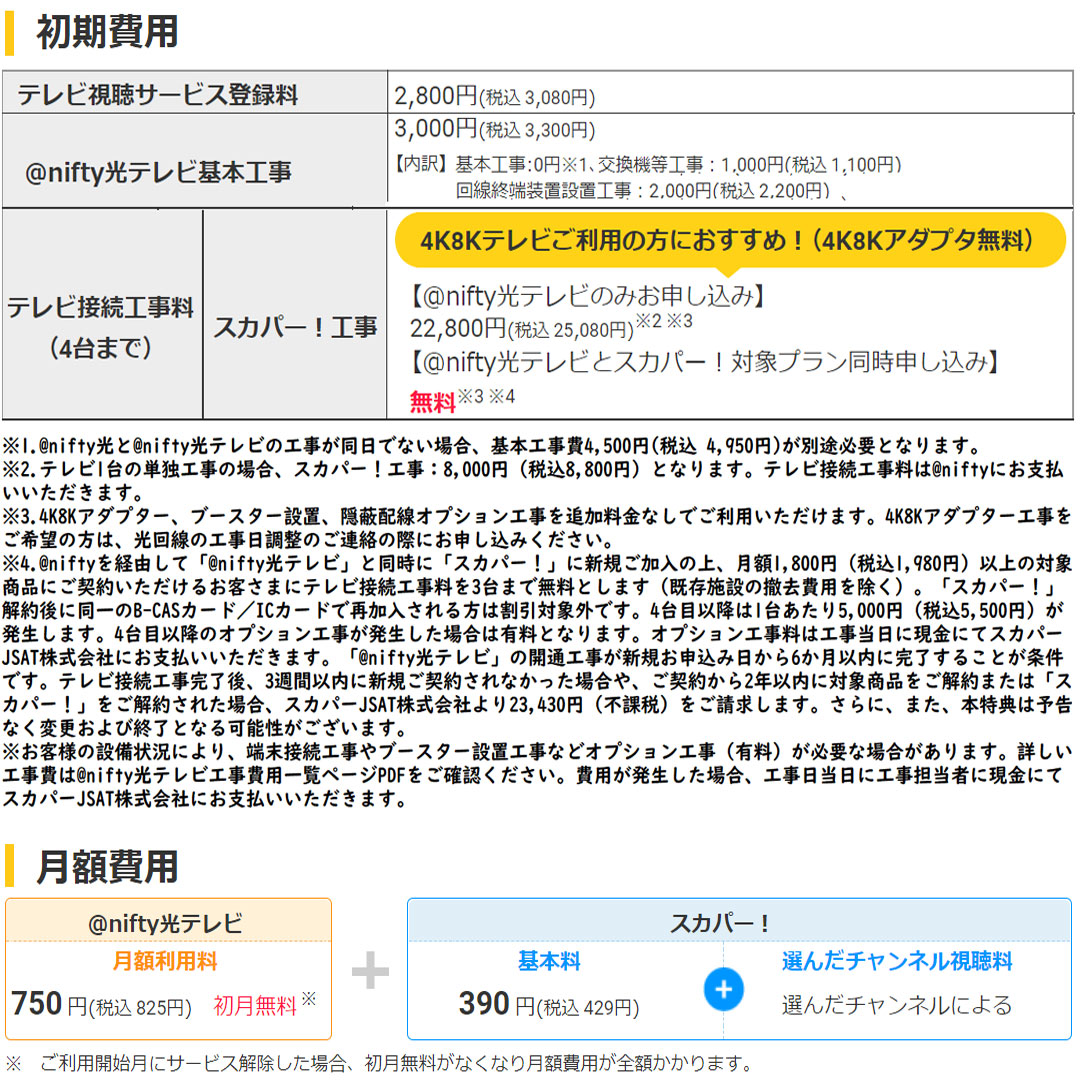Select the 月額費用 section heading

click(x=107, y=866)
